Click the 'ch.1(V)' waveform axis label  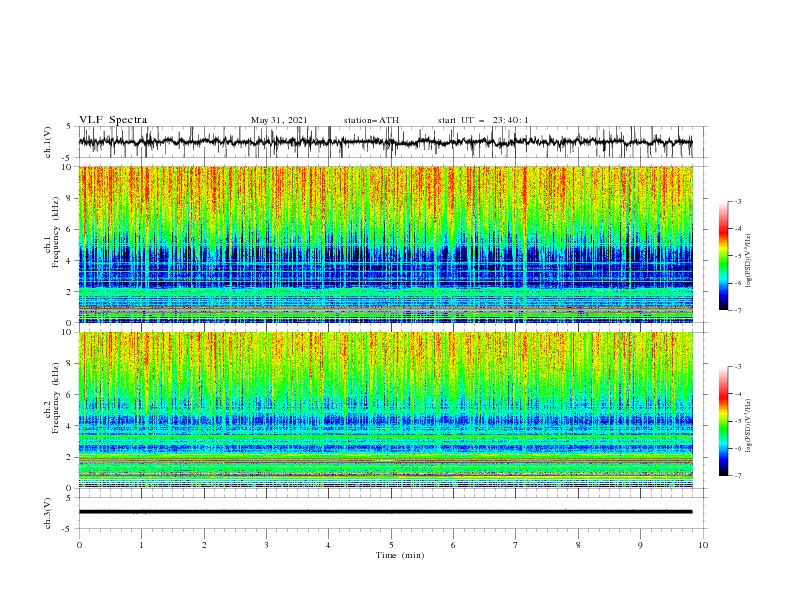click(48, 142)
